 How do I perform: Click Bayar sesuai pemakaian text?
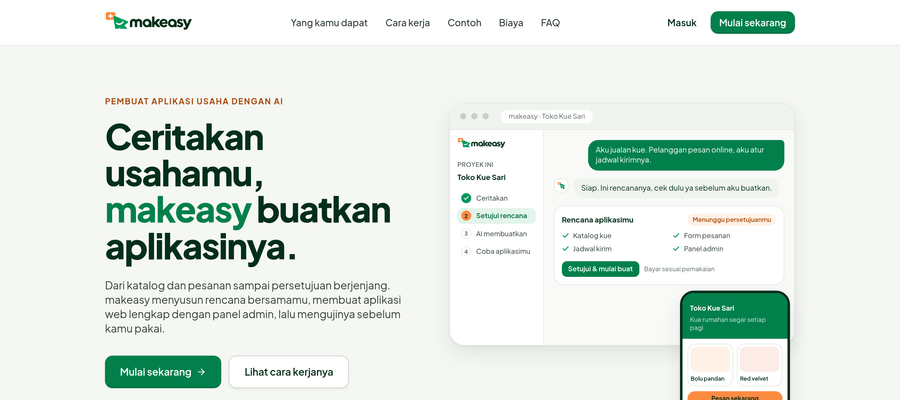point(679,269)
